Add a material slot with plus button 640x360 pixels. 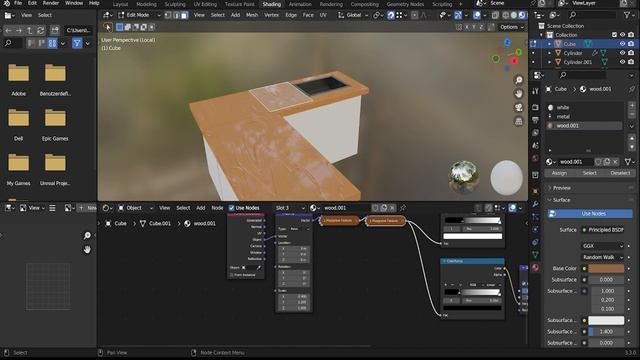point(632,105)
